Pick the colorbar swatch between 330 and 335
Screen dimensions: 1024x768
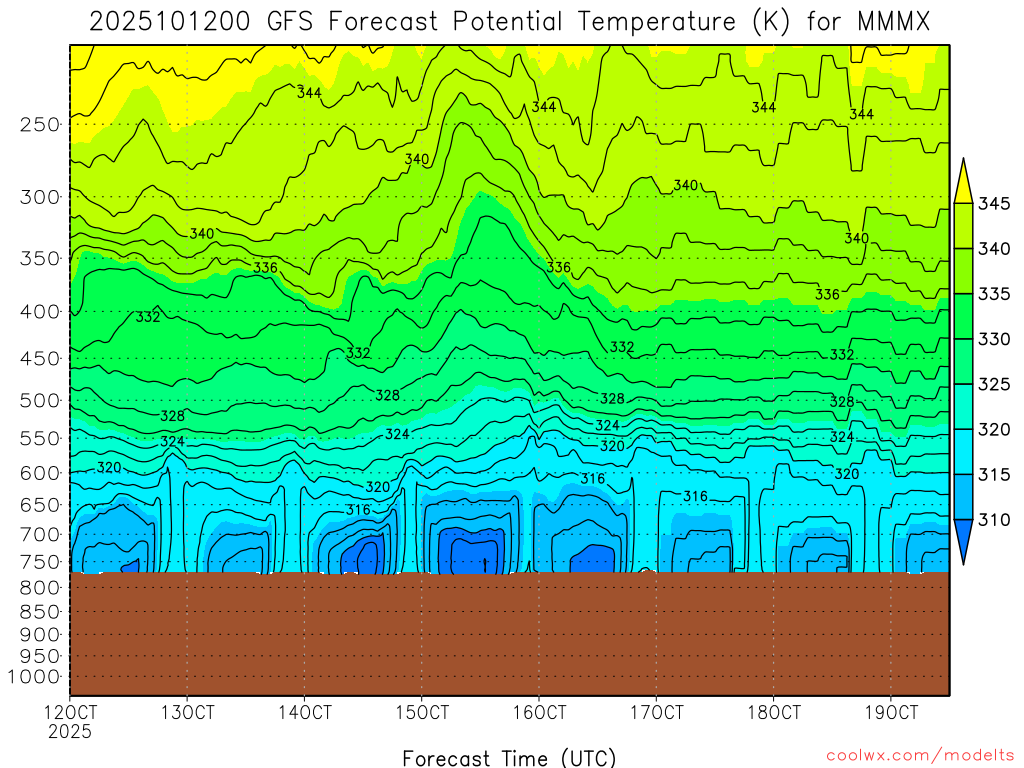pyautogui.click(x=963, y=316)
